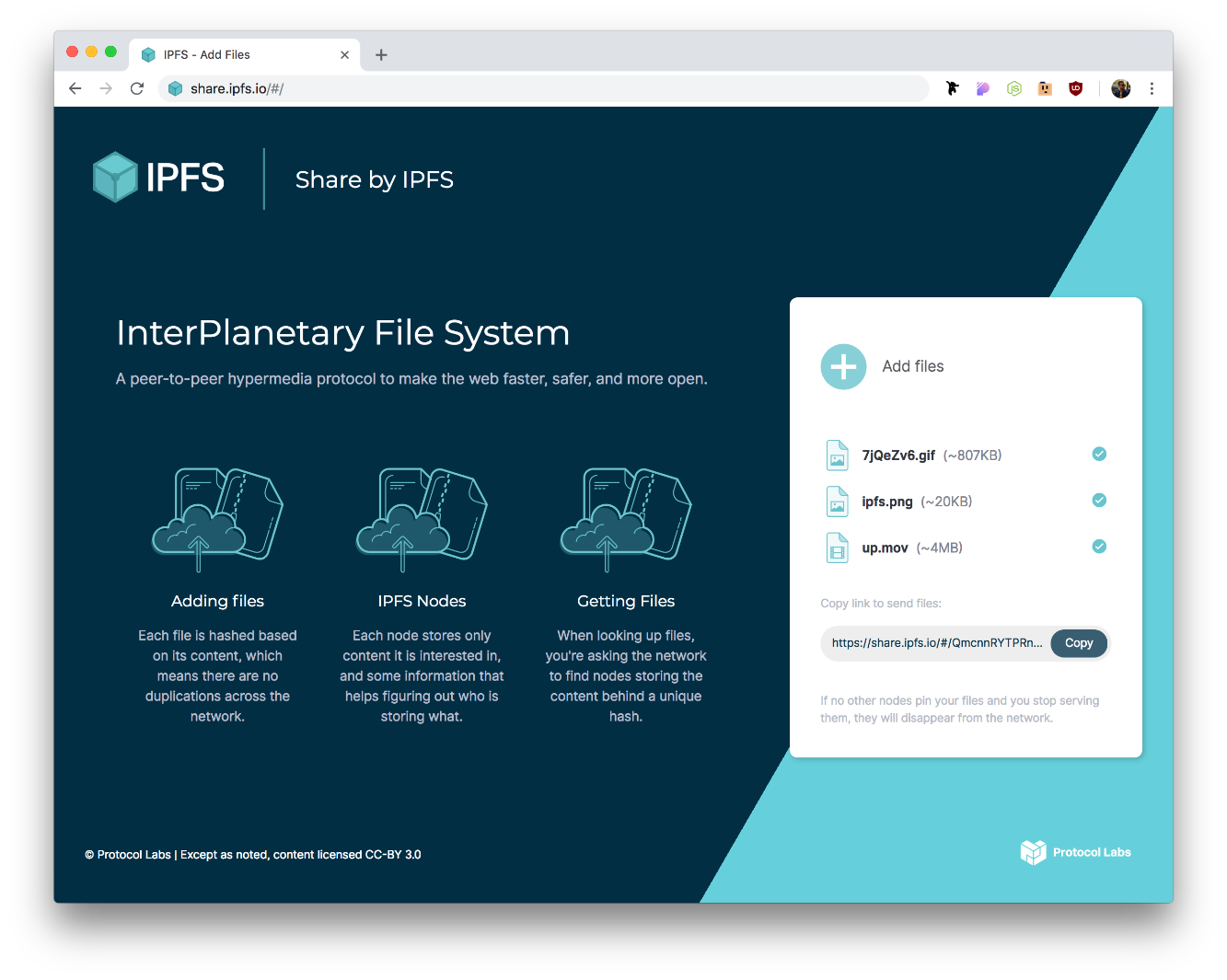
Task: Close the IPFS - Add Files tab
Action: click(x=344, y=55)
